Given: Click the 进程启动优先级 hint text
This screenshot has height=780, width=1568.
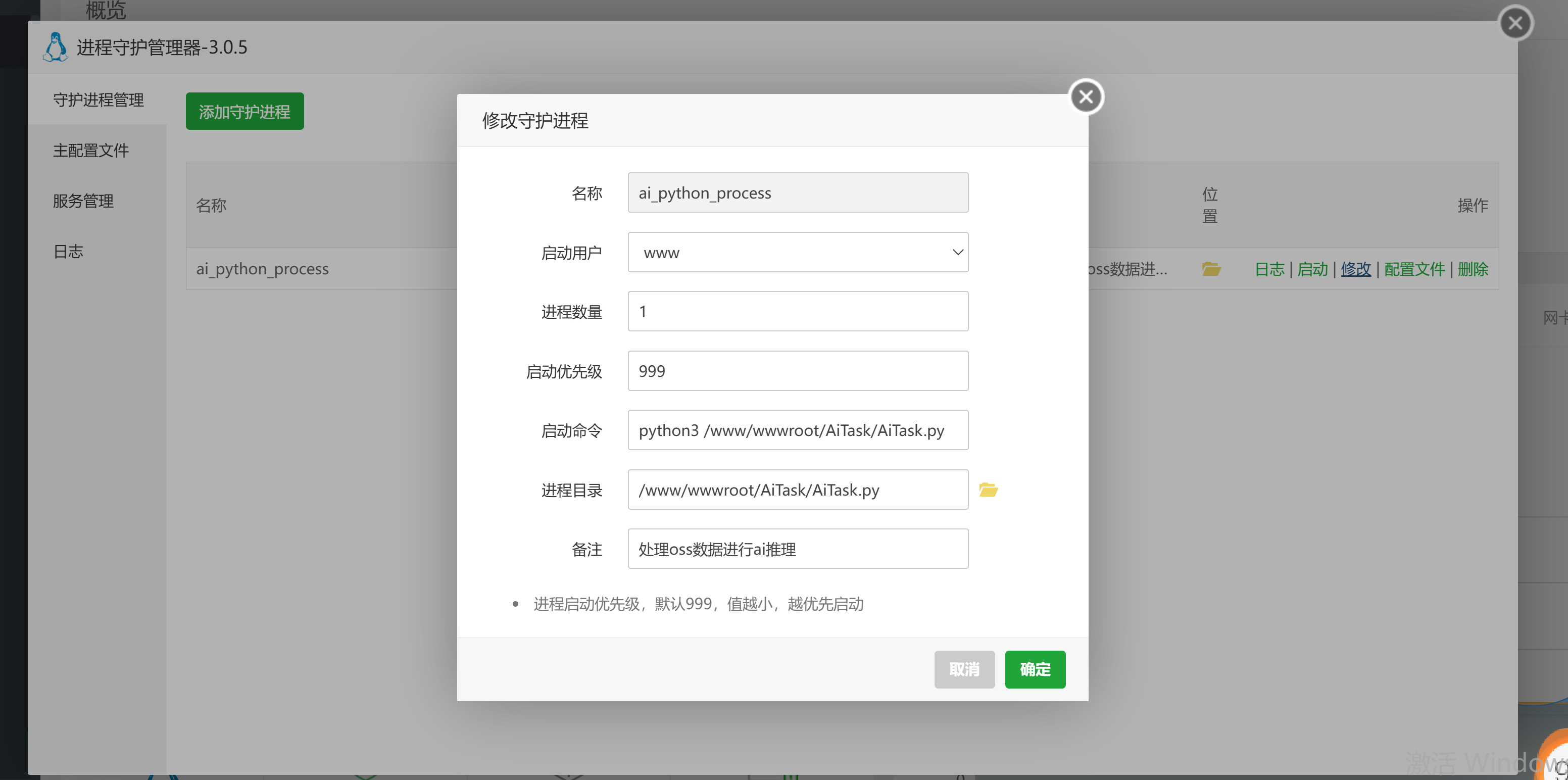Looking at the screenshot, I should point(698,603).
